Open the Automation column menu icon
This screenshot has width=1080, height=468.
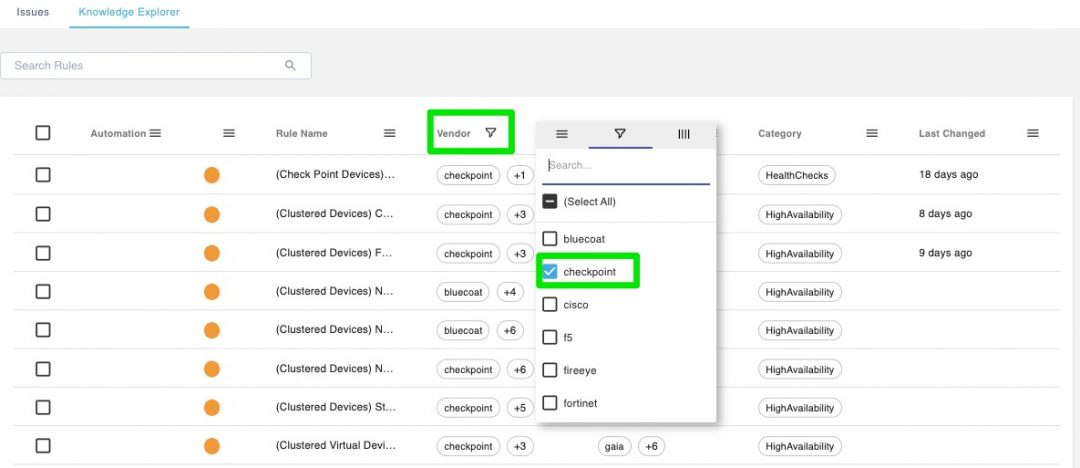tap(155, 133)
